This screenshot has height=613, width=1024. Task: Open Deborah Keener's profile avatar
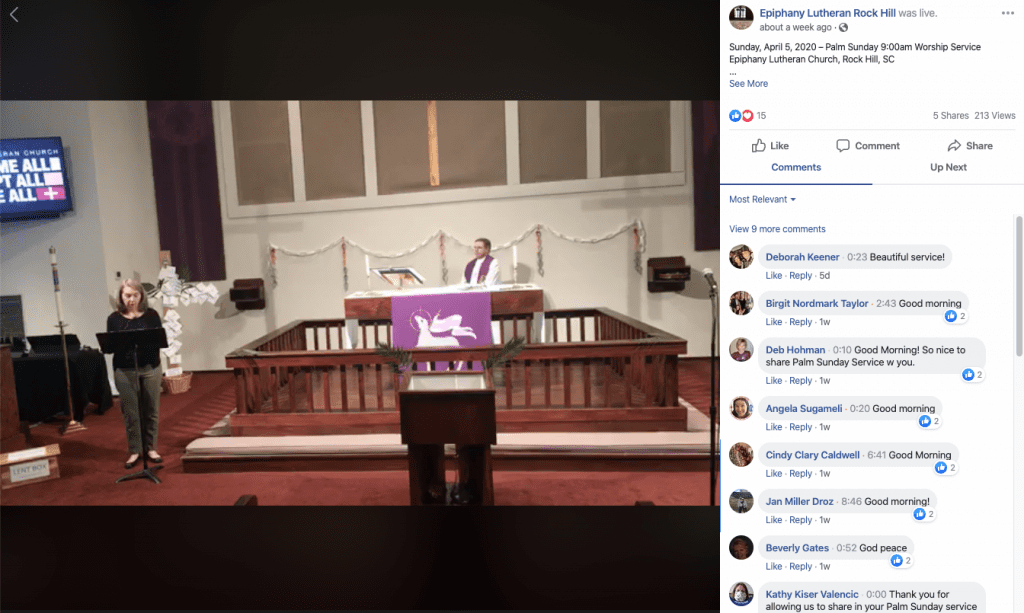pyautogui.click(x=741, y=257)
